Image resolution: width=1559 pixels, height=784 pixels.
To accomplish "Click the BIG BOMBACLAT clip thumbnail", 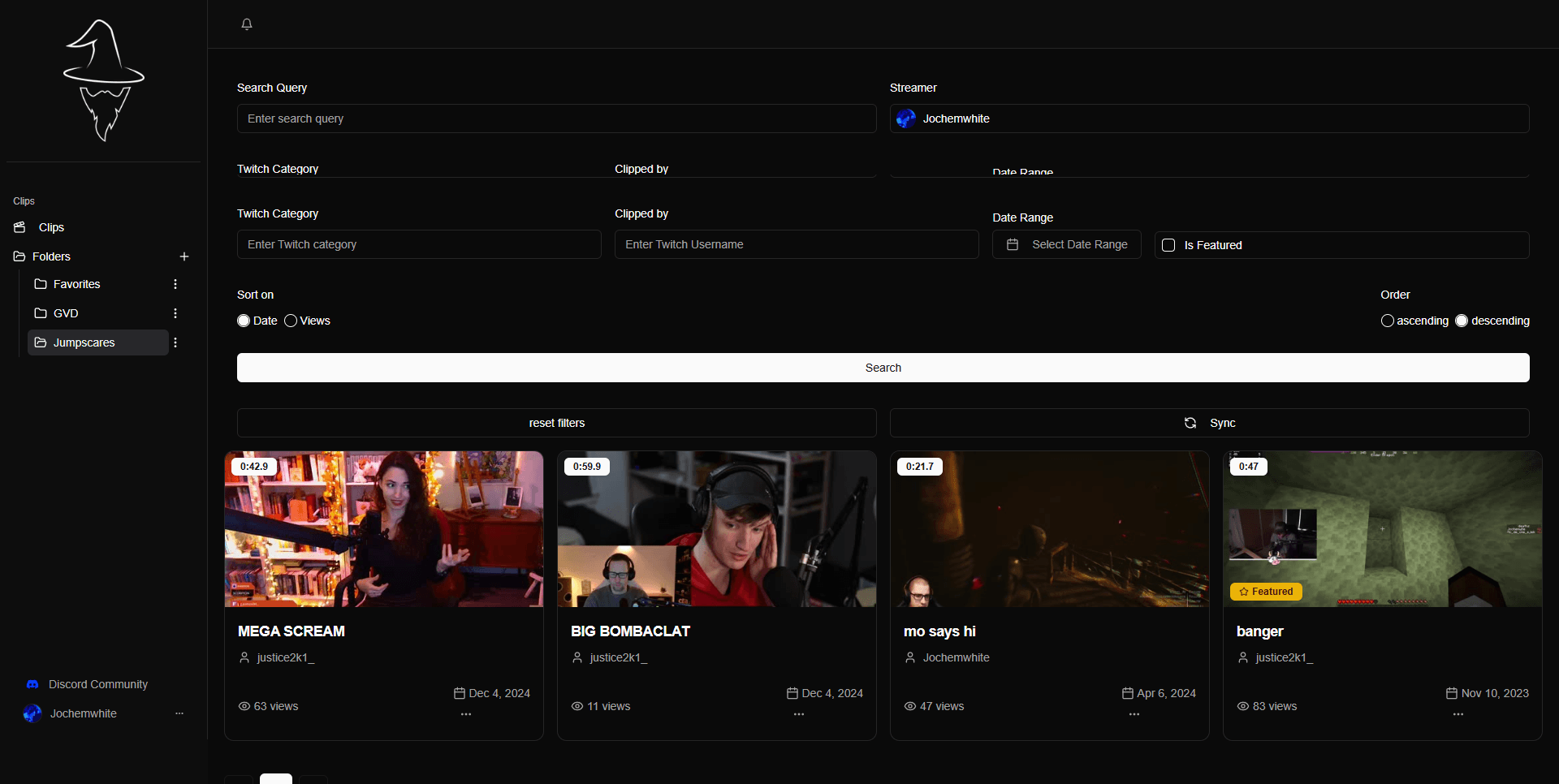I will click(716, 528).
